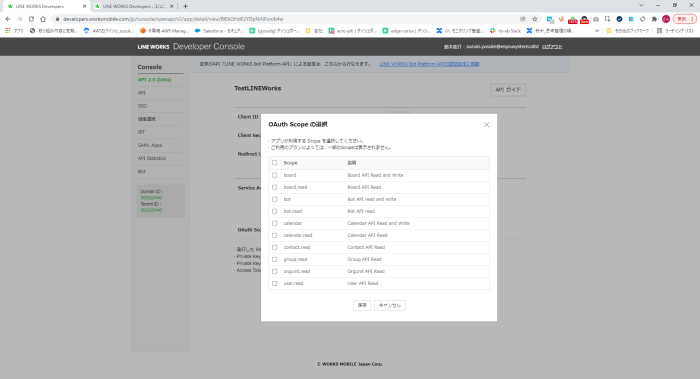
Task: Click the LINE WORKS Developer Console logo
Action: tap(191, 46)
